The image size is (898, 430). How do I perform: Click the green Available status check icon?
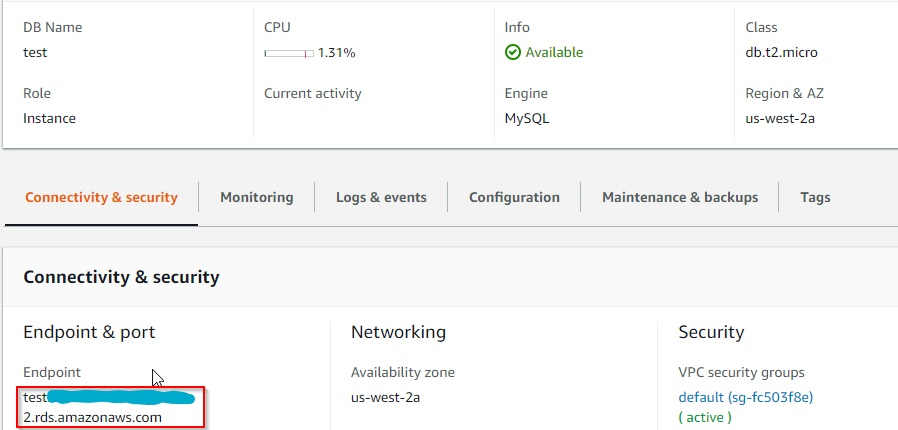[513, 52]
